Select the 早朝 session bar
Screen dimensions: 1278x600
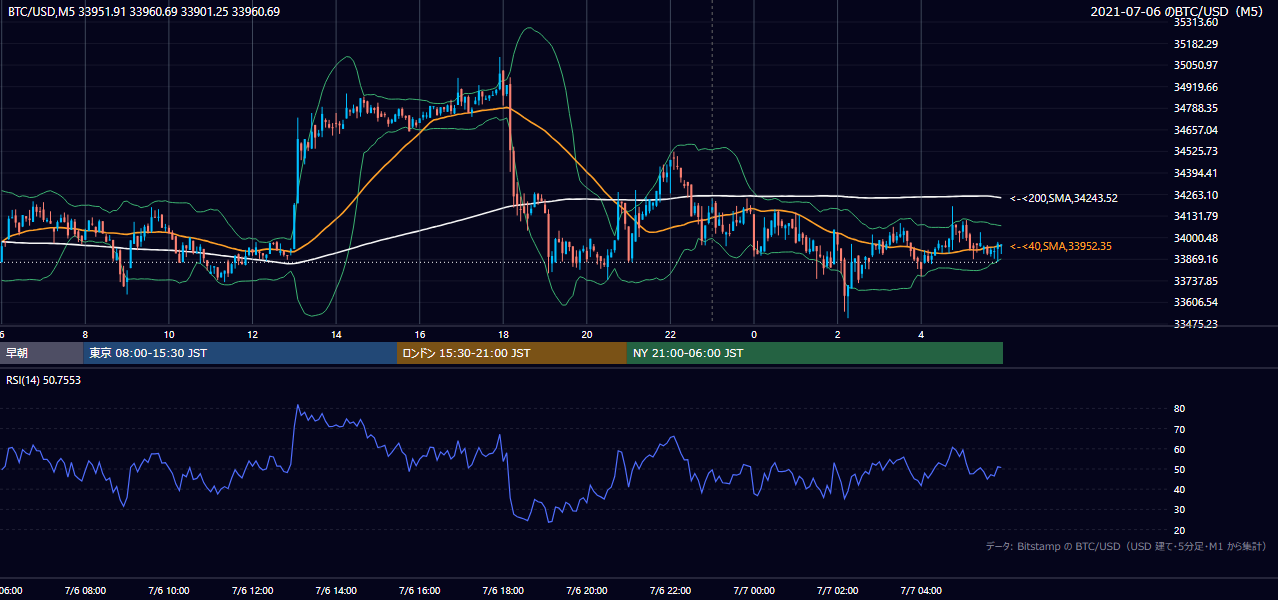coord(41,353)
